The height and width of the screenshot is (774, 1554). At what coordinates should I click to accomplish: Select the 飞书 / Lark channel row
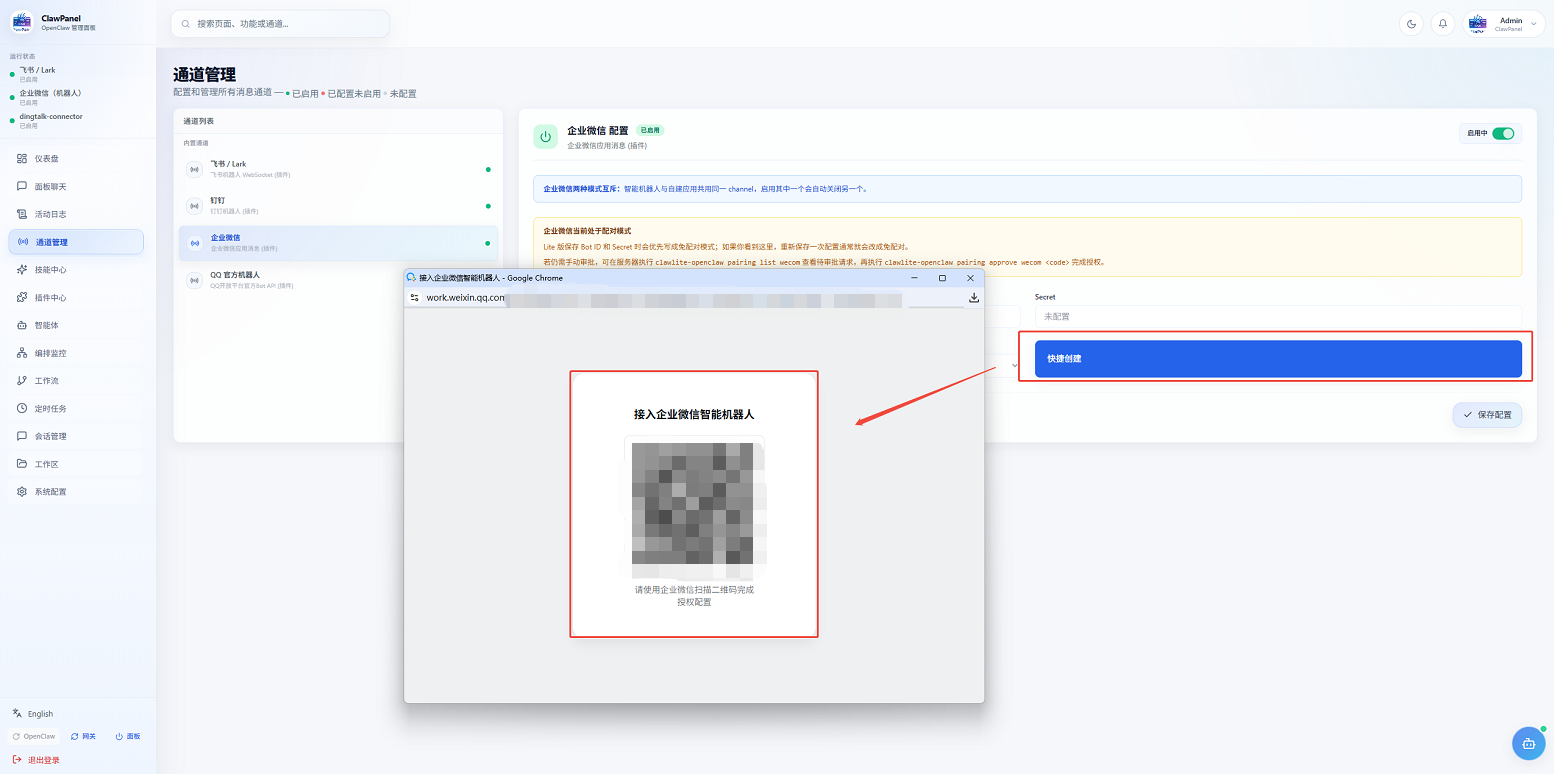point(338,169)
